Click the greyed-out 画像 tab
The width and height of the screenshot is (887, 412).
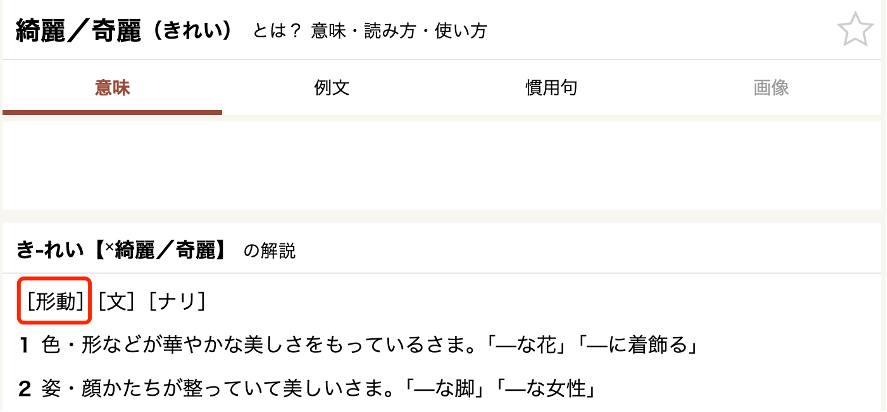[771, 88]
